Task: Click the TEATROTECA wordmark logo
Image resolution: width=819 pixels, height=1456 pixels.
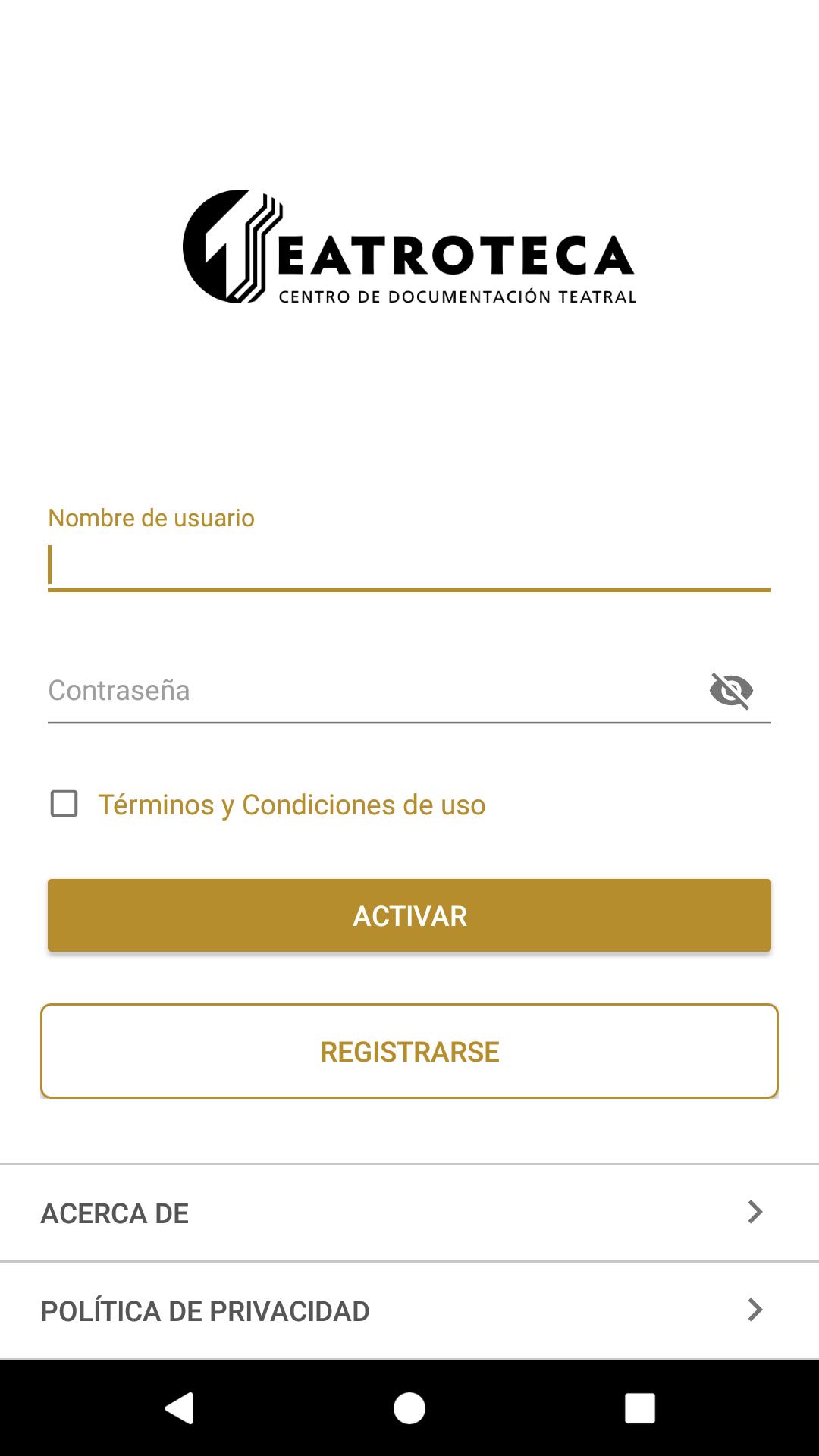Action: pos(409,246)
